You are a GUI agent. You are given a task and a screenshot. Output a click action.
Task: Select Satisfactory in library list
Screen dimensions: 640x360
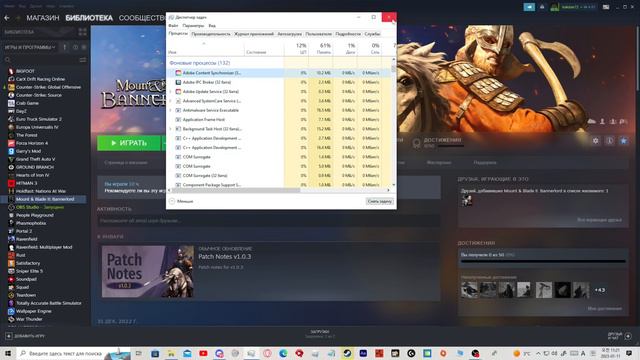click(x=28, y=263)
